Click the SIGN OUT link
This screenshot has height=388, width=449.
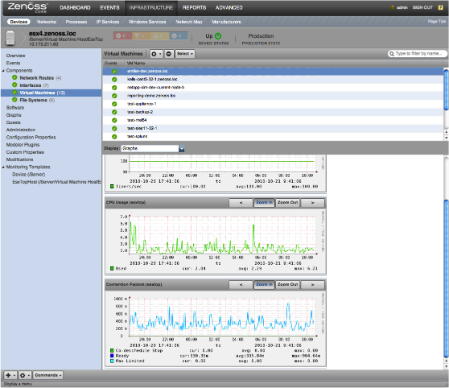point(422,7)
